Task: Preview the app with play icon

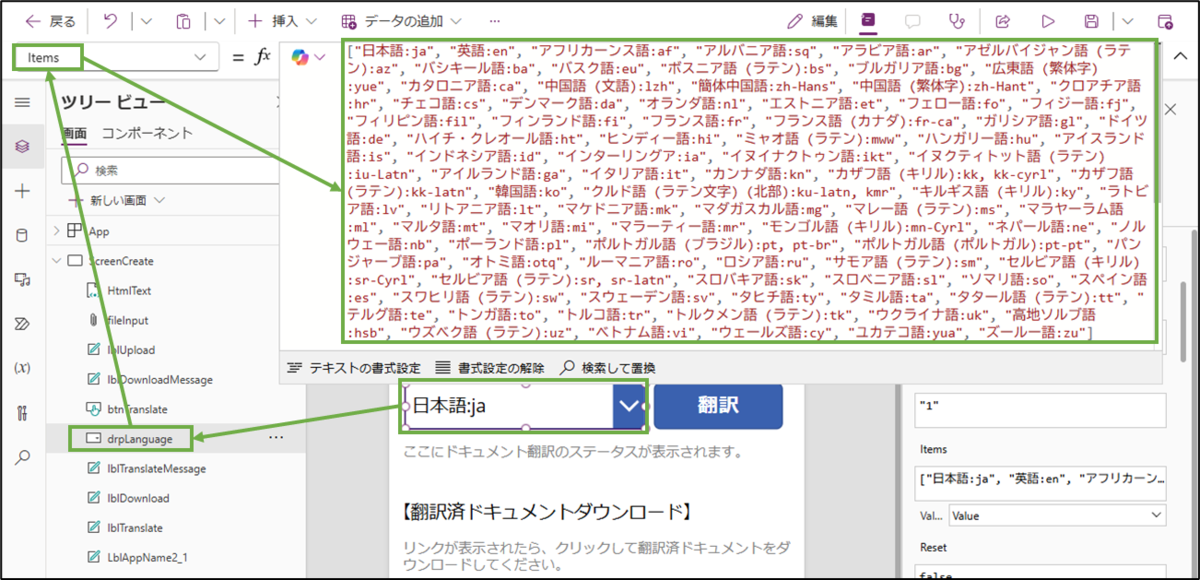Action: (x=1048, y=20)
